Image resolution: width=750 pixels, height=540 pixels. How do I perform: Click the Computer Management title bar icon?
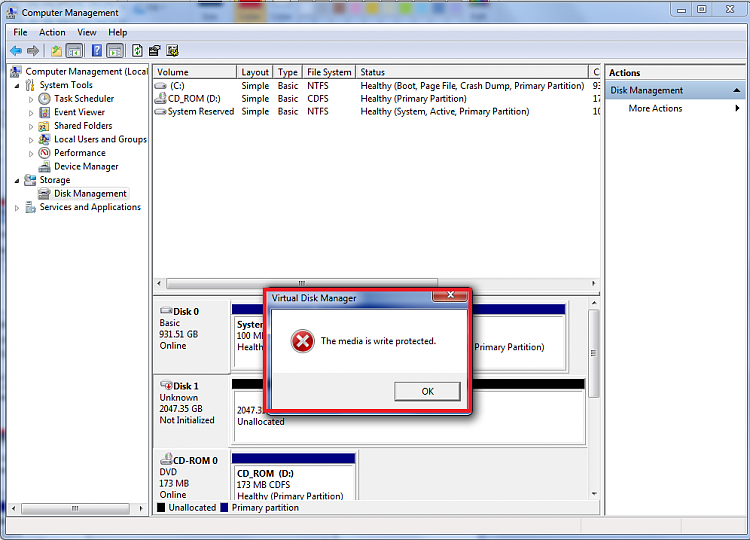tap(12, 12)
